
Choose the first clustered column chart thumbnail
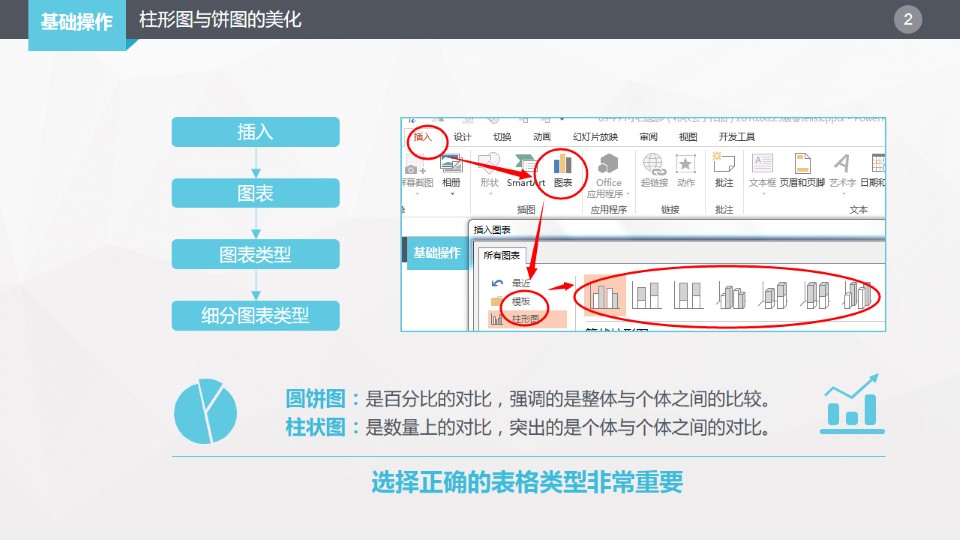click(x=604, y=295)
